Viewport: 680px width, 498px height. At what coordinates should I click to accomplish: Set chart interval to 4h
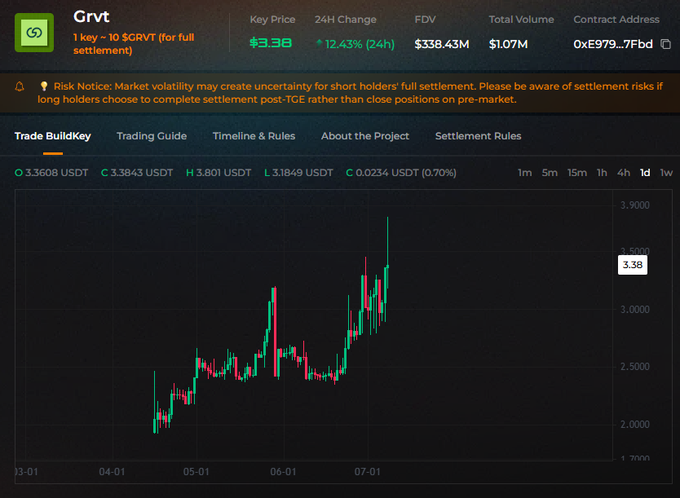[x=624, y=173]
